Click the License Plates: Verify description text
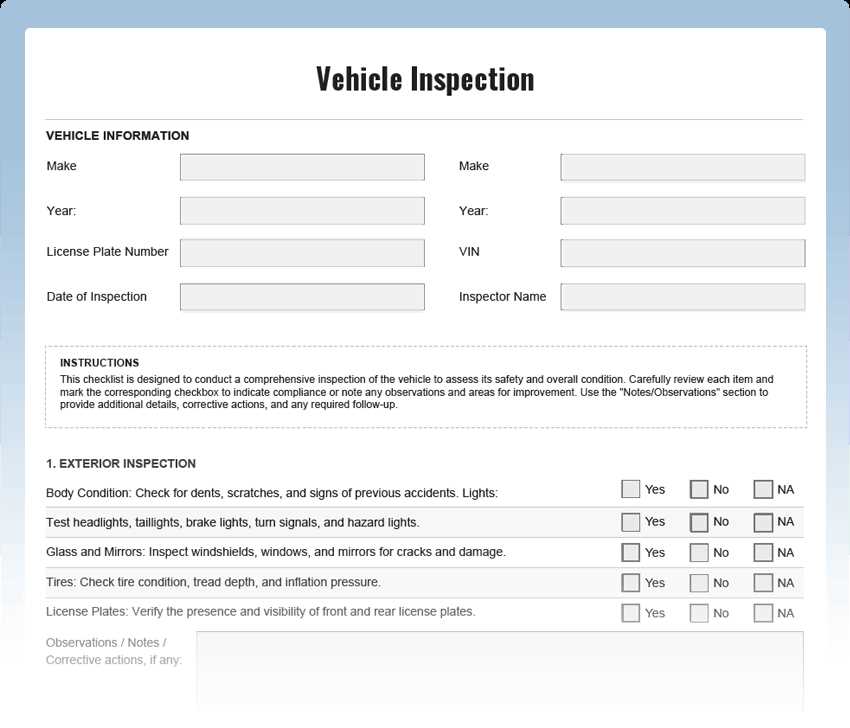The height and width of the screenshot is (728, 850). click(x=261, y=611)
